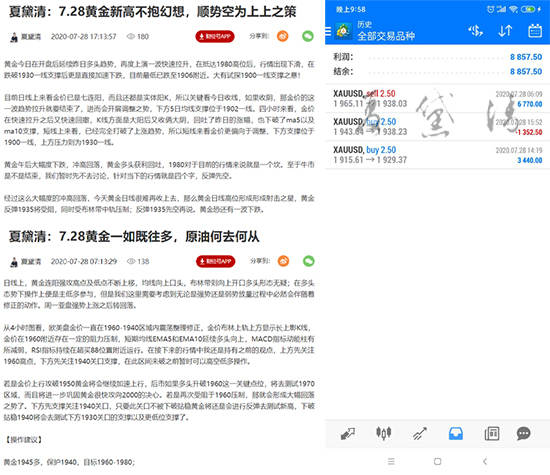
Task: Tap the 利润 total 8 857.50
Action: click(526, 57)
